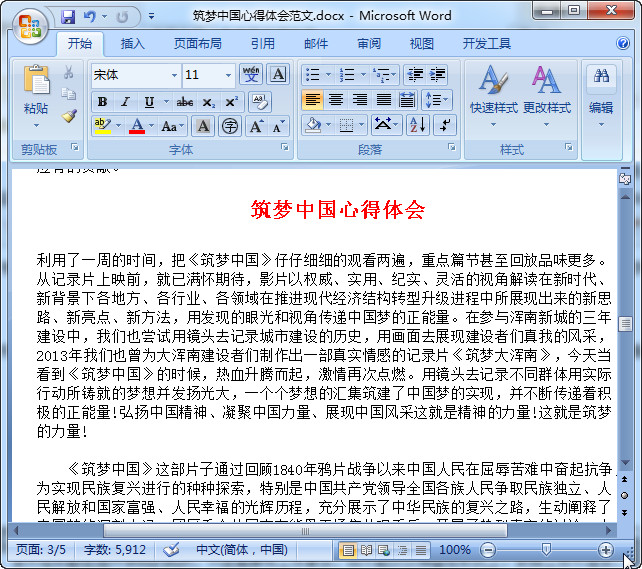Click the Format Painter brush icon

(69, 116)
